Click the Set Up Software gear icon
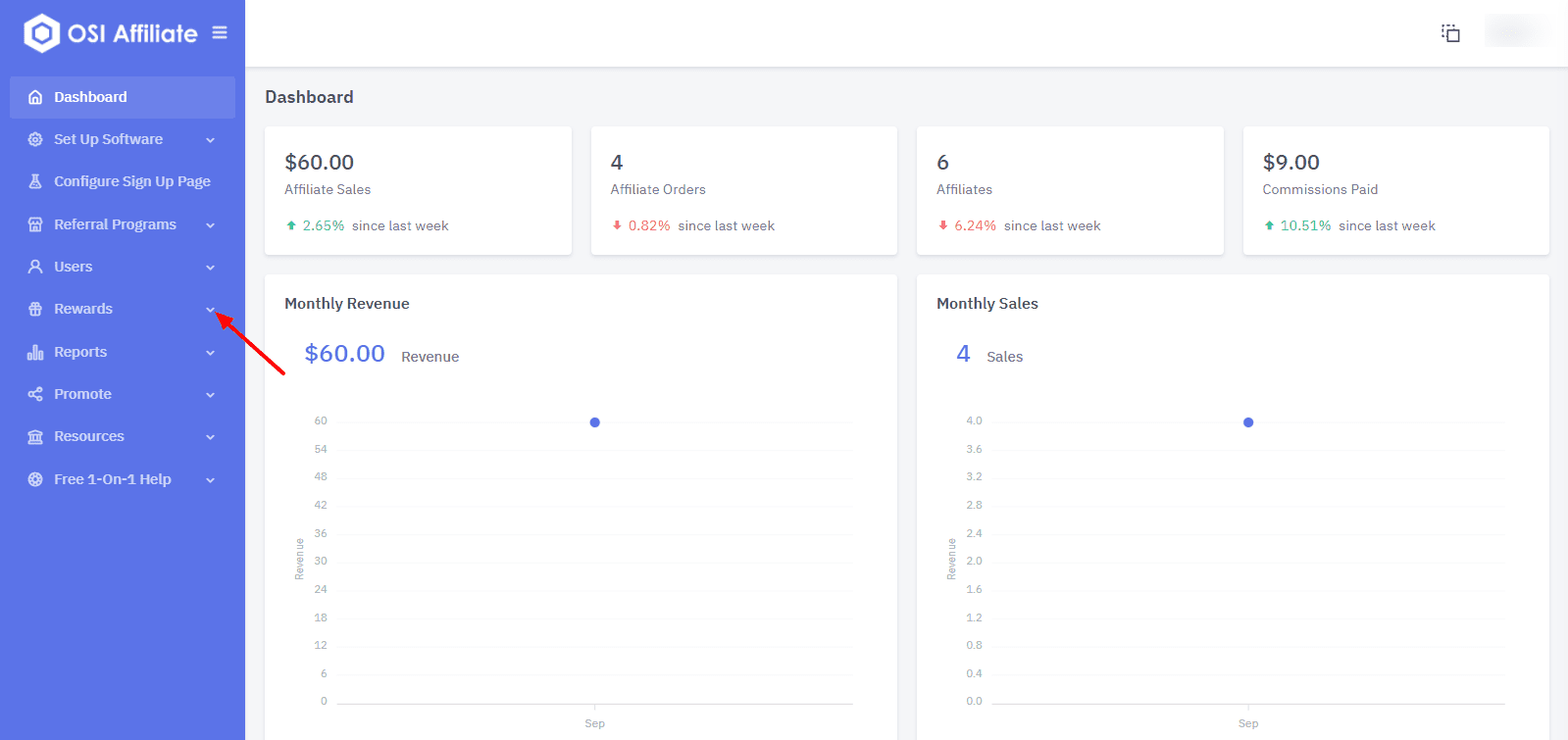This screenshot has height=740, width=1568. [35, 139]
